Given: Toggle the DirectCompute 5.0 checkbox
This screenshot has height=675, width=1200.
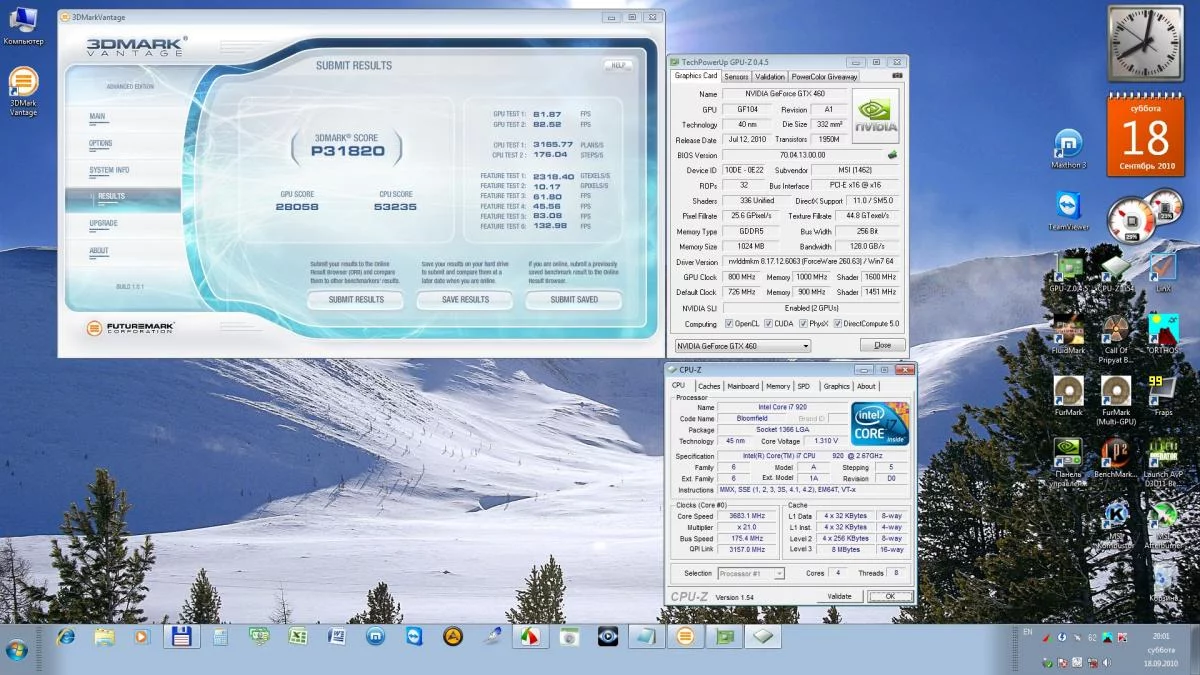Looking at the screenshot, I should (x=837, y=324).
